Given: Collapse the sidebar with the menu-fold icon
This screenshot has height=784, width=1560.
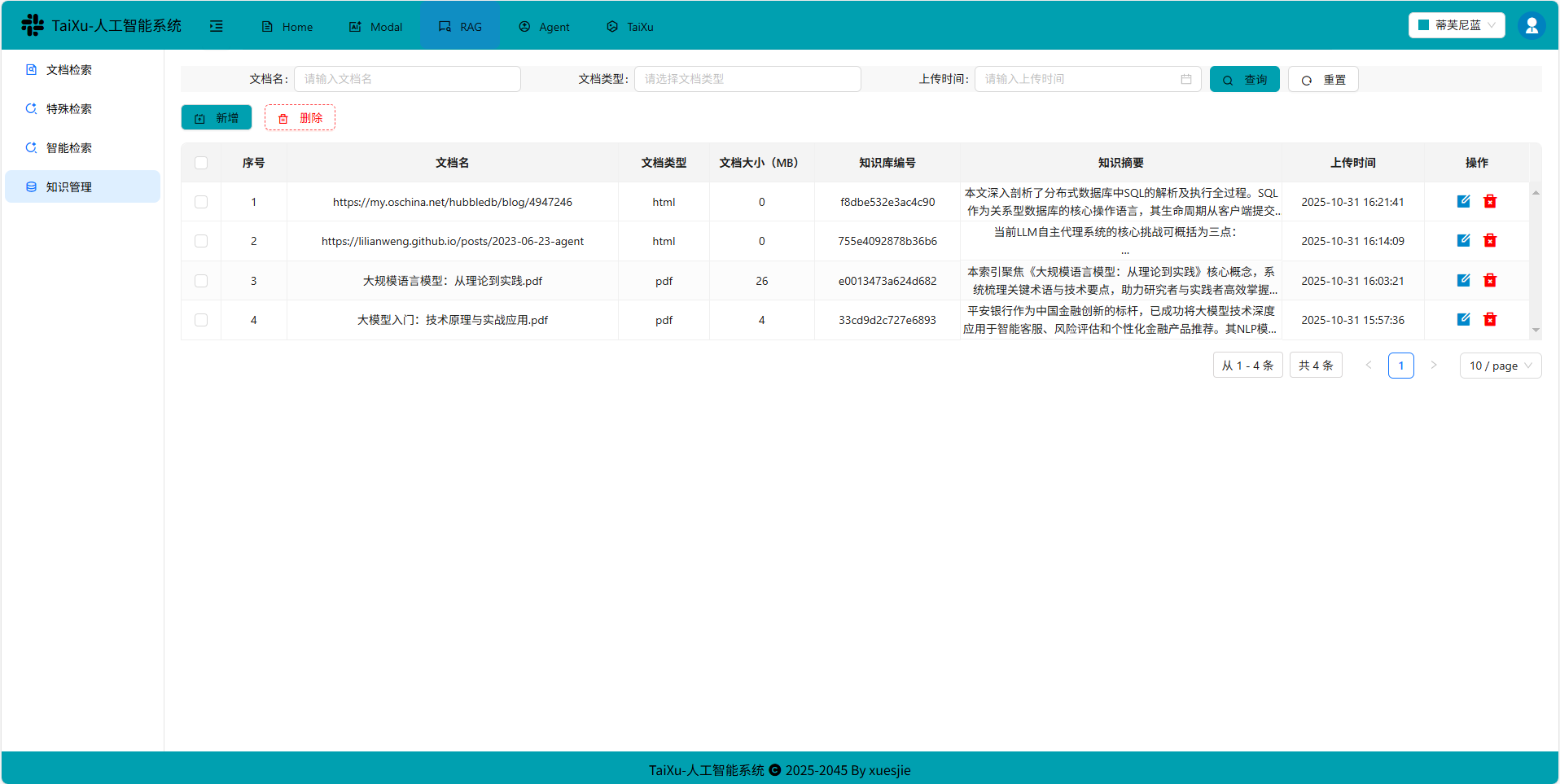Looking at the screenshot, I should (217, 26).
